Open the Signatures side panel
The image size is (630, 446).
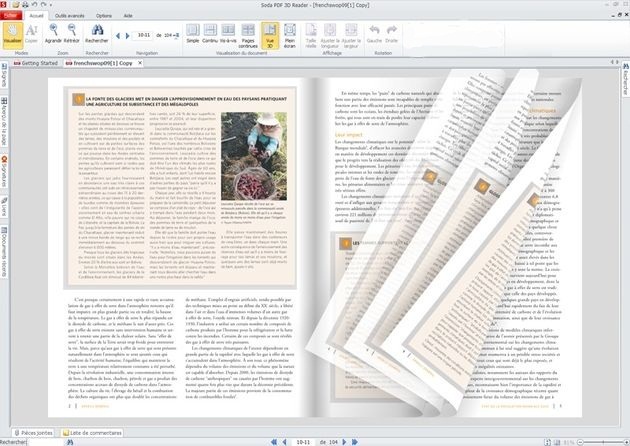pyautogui.click(x=4, y=172)
